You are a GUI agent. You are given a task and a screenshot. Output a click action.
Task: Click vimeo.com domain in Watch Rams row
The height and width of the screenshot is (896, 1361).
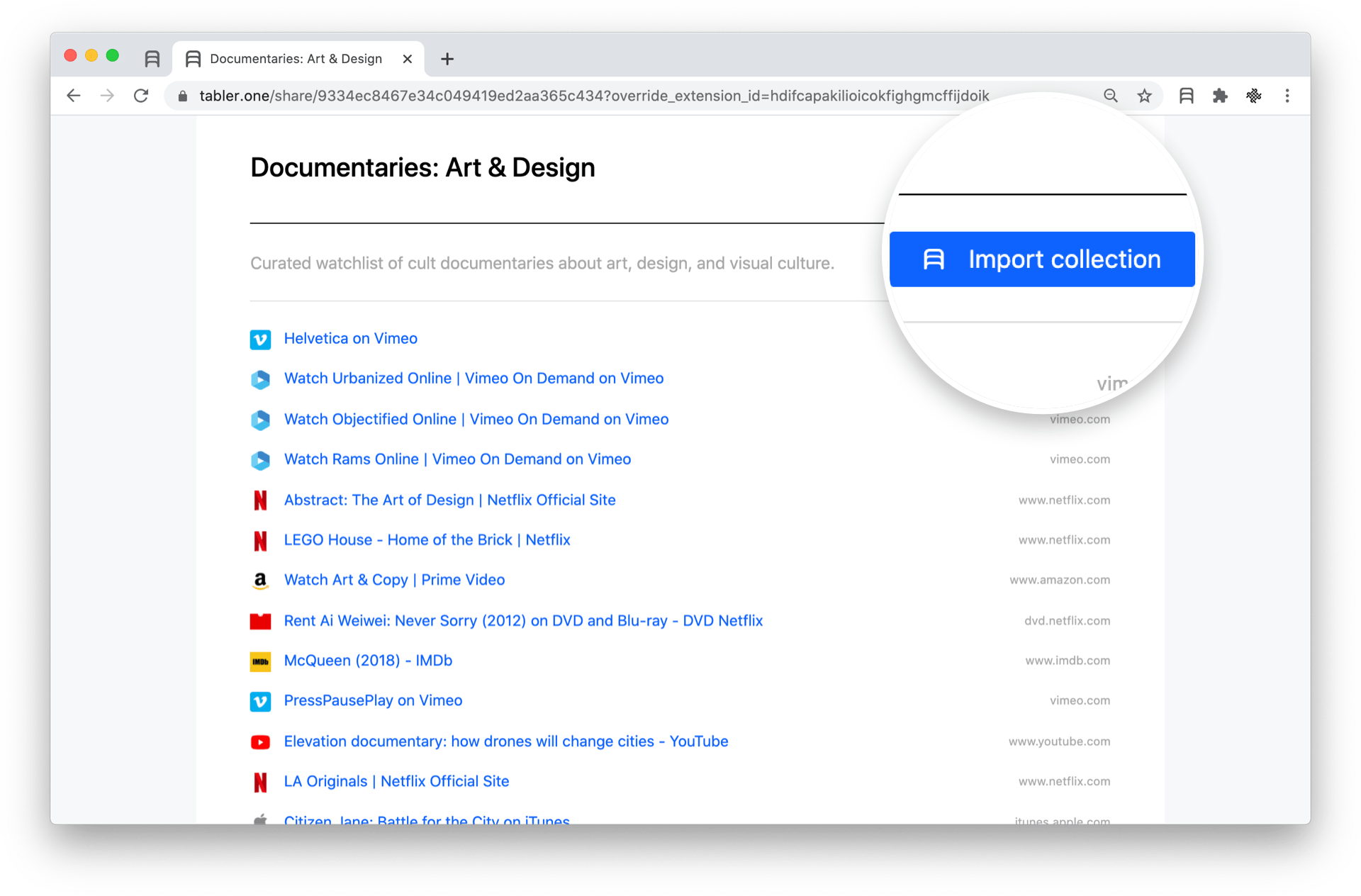(x=1080, y=459)
